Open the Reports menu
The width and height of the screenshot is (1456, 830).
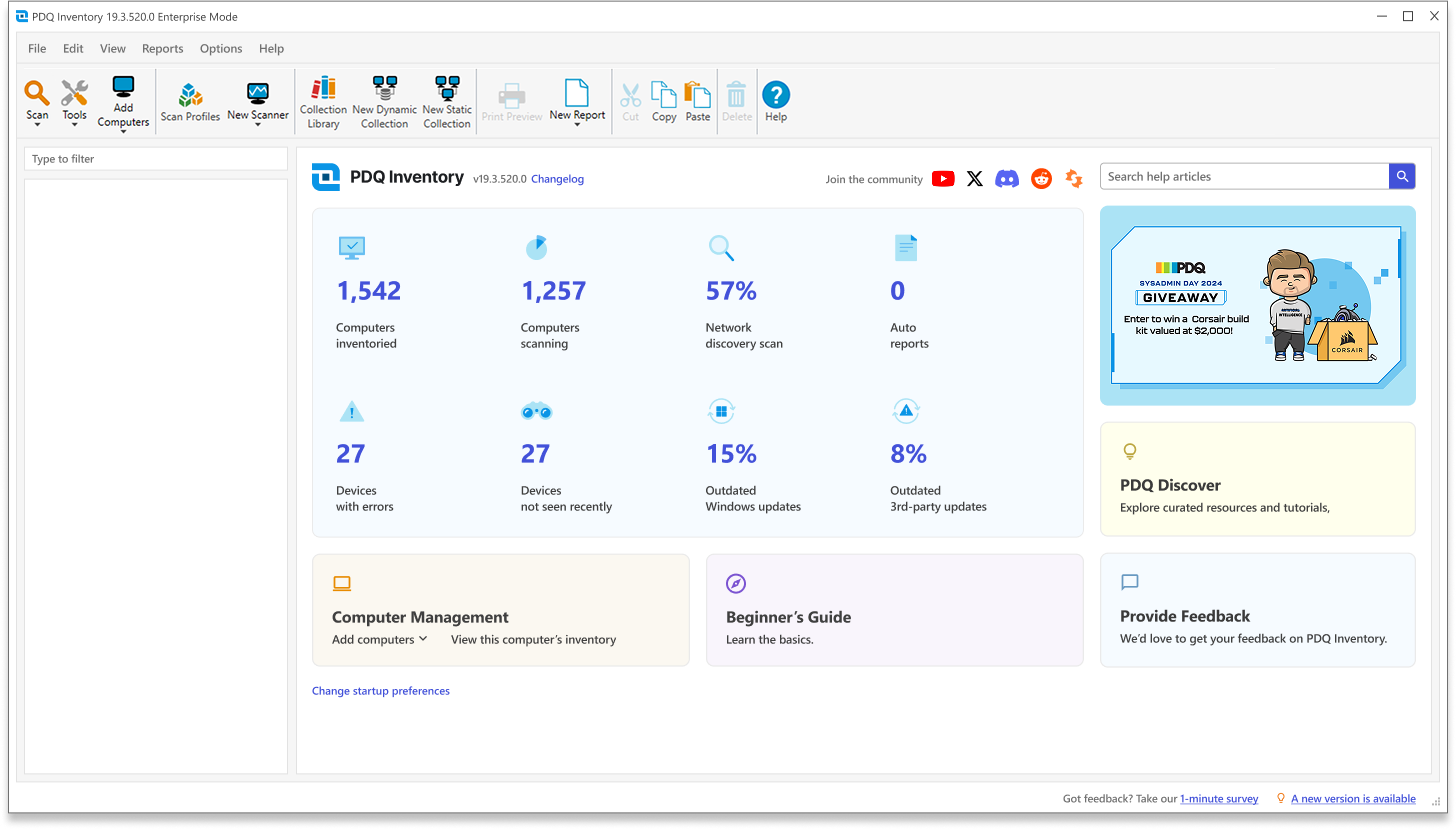(x=162, y=48)
